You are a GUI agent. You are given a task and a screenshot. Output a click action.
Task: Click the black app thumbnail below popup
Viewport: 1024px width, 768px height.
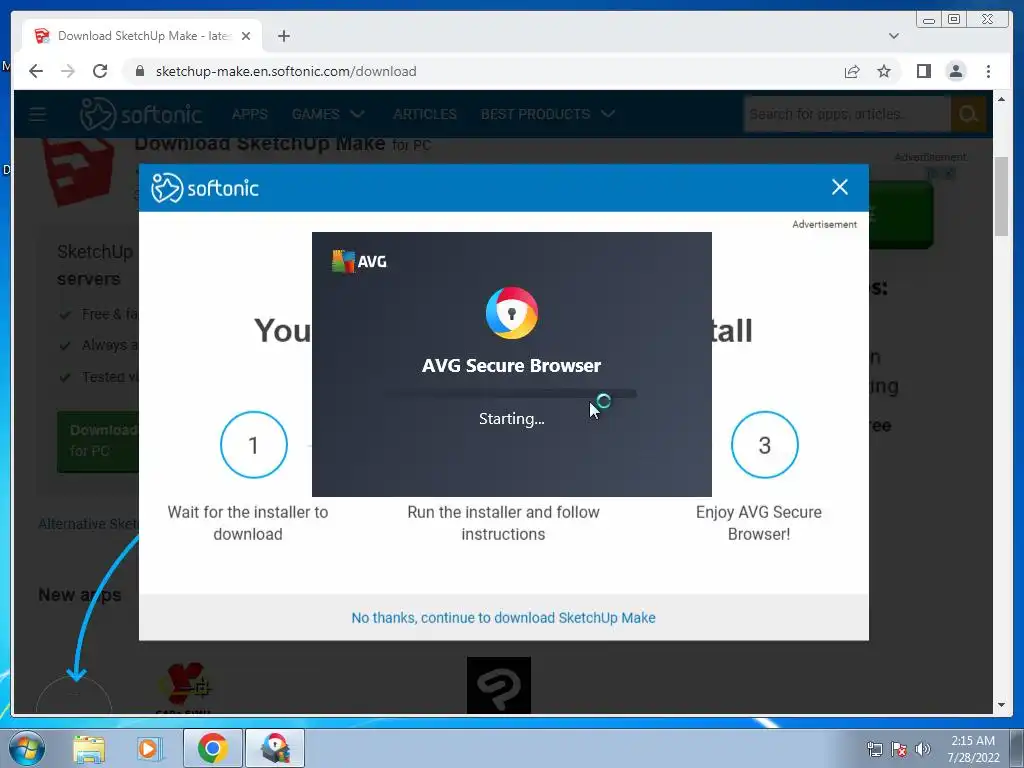coord(498,685)
